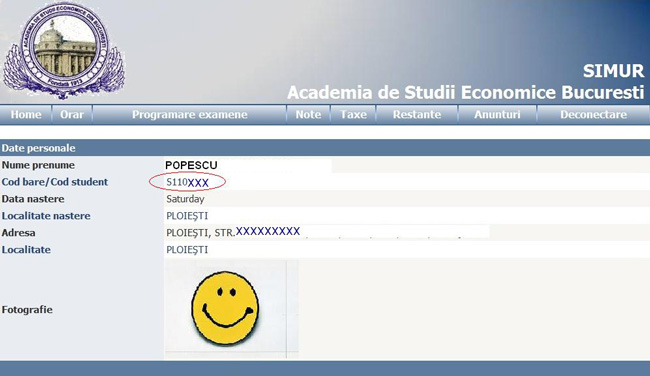Click the SIMUR title text
The image size is (650, 376).
(614, 71)
